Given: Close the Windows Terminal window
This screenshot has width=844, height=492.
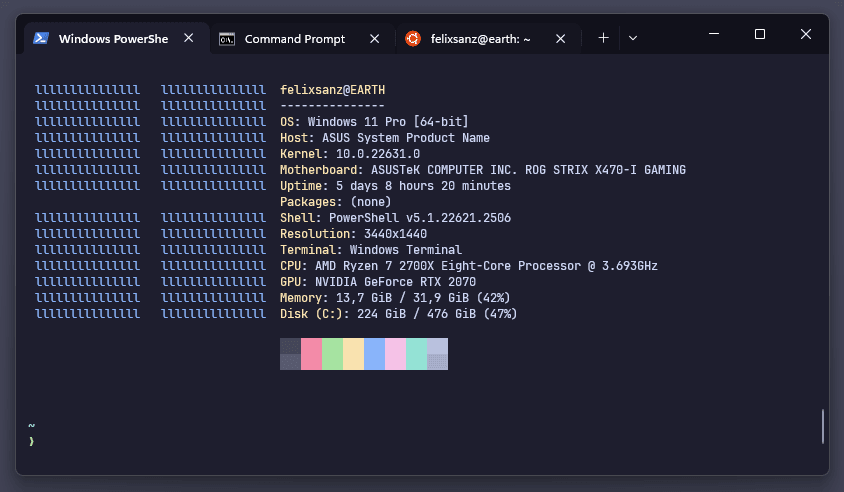Looking at the screenshot, I should pos(806,34).
